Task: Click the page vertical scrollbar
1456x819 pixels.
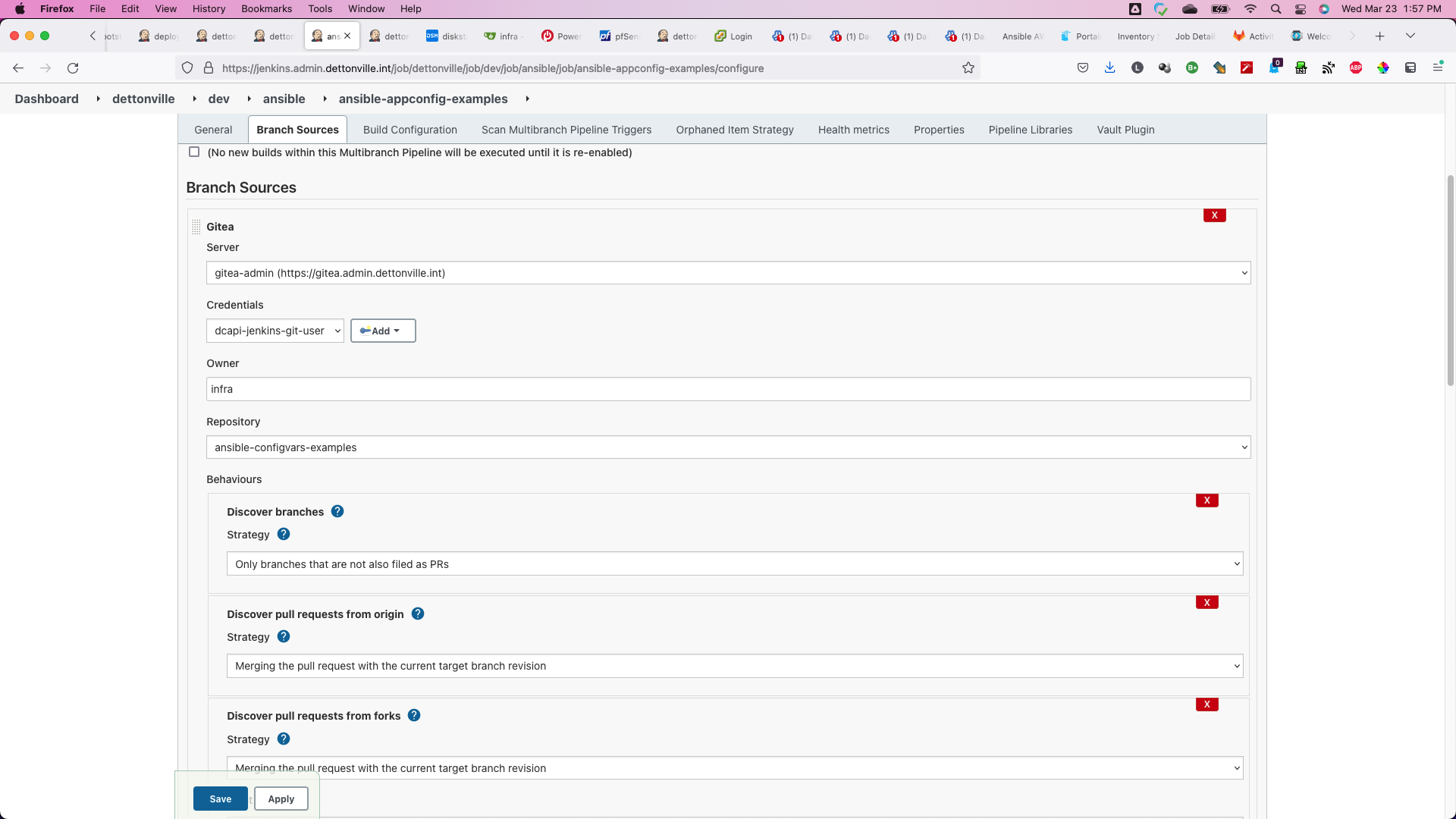Action: [1450, 281]
